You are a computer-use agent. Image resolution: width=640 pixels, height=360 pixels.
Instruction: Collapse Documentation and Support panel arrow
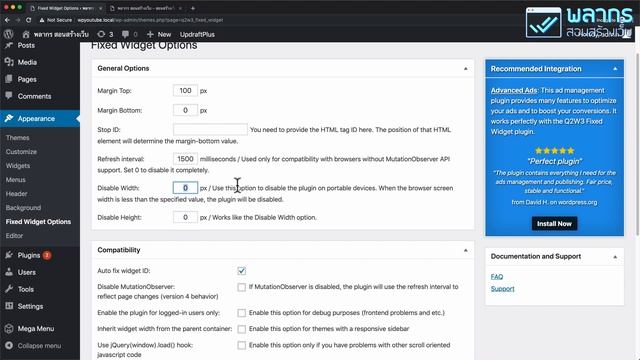[615, 257]
